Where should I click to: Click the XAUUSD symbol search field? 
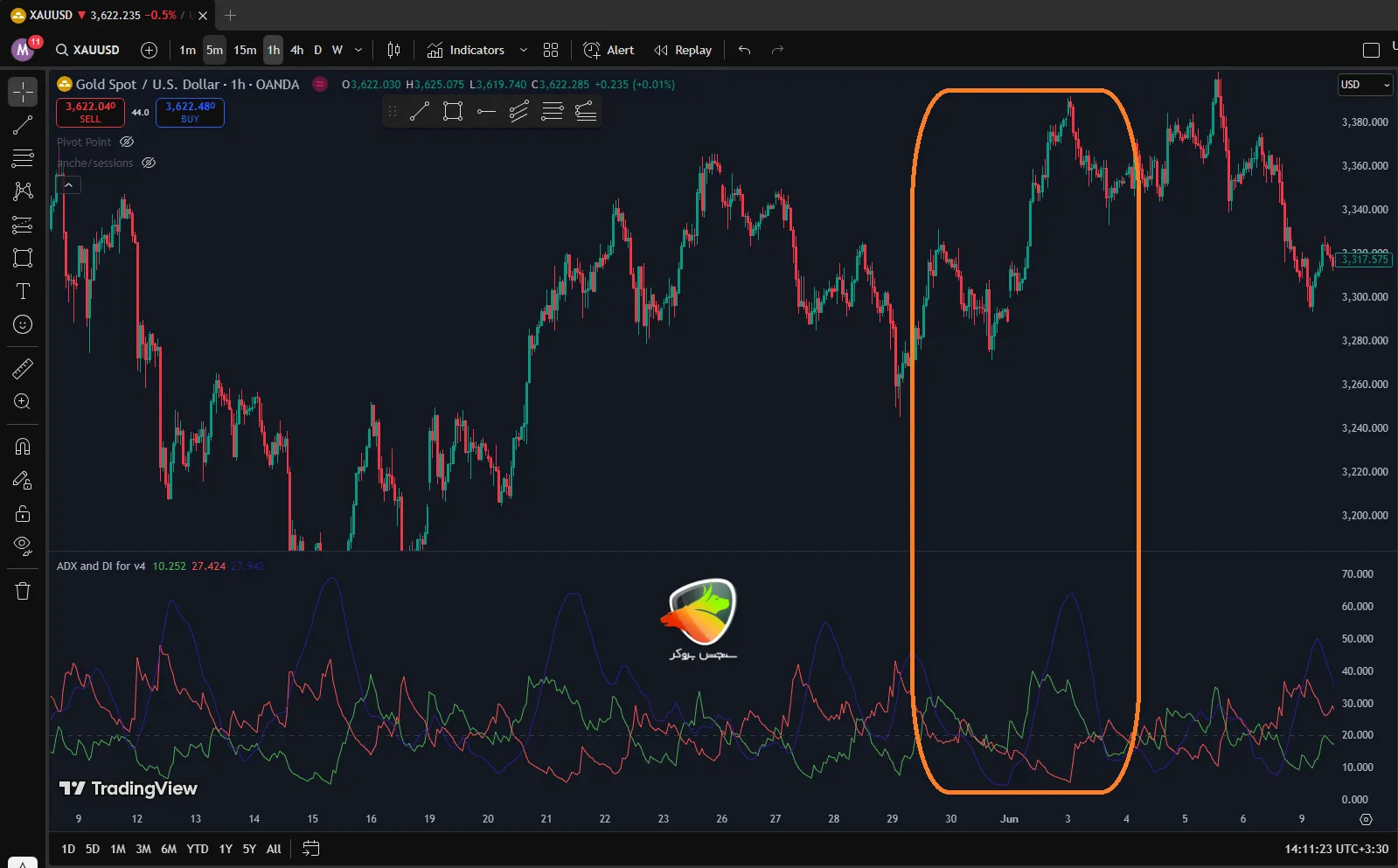point(87,50)
